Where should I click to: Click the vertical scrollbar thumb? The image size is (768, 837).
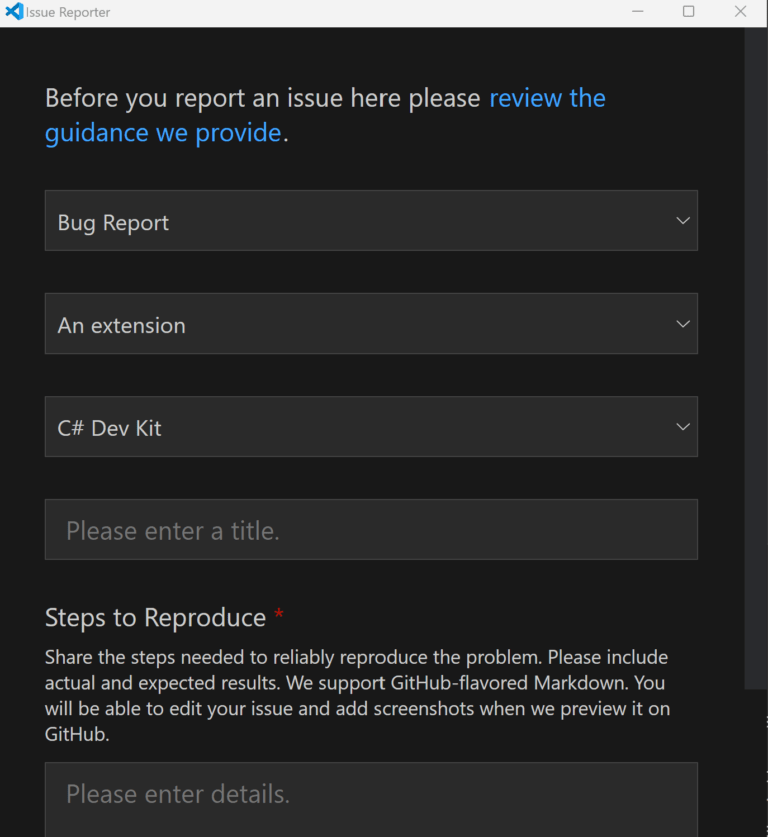pos(756,358)
